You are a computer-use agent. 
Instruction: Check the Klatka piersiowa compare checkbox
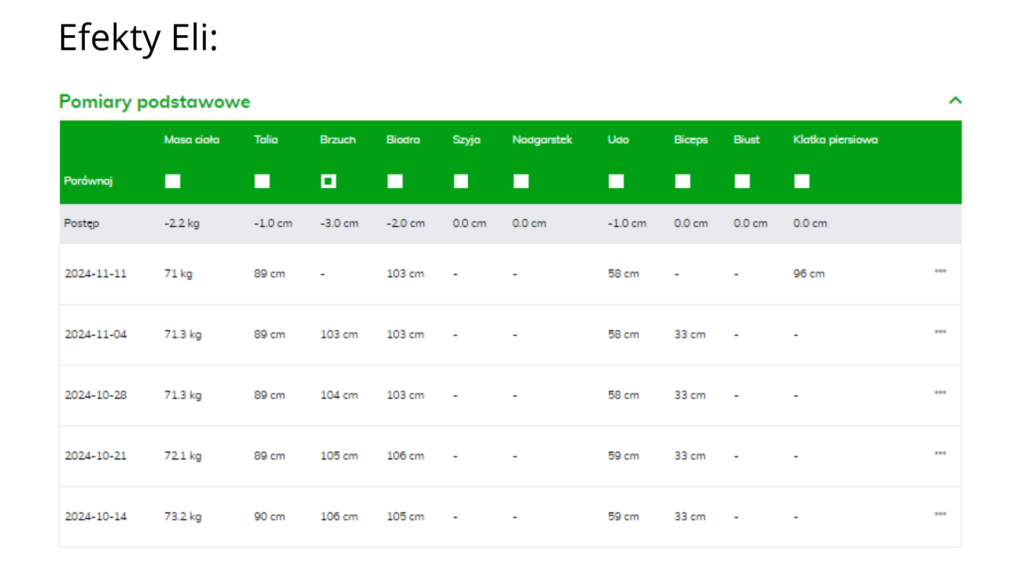802,181
